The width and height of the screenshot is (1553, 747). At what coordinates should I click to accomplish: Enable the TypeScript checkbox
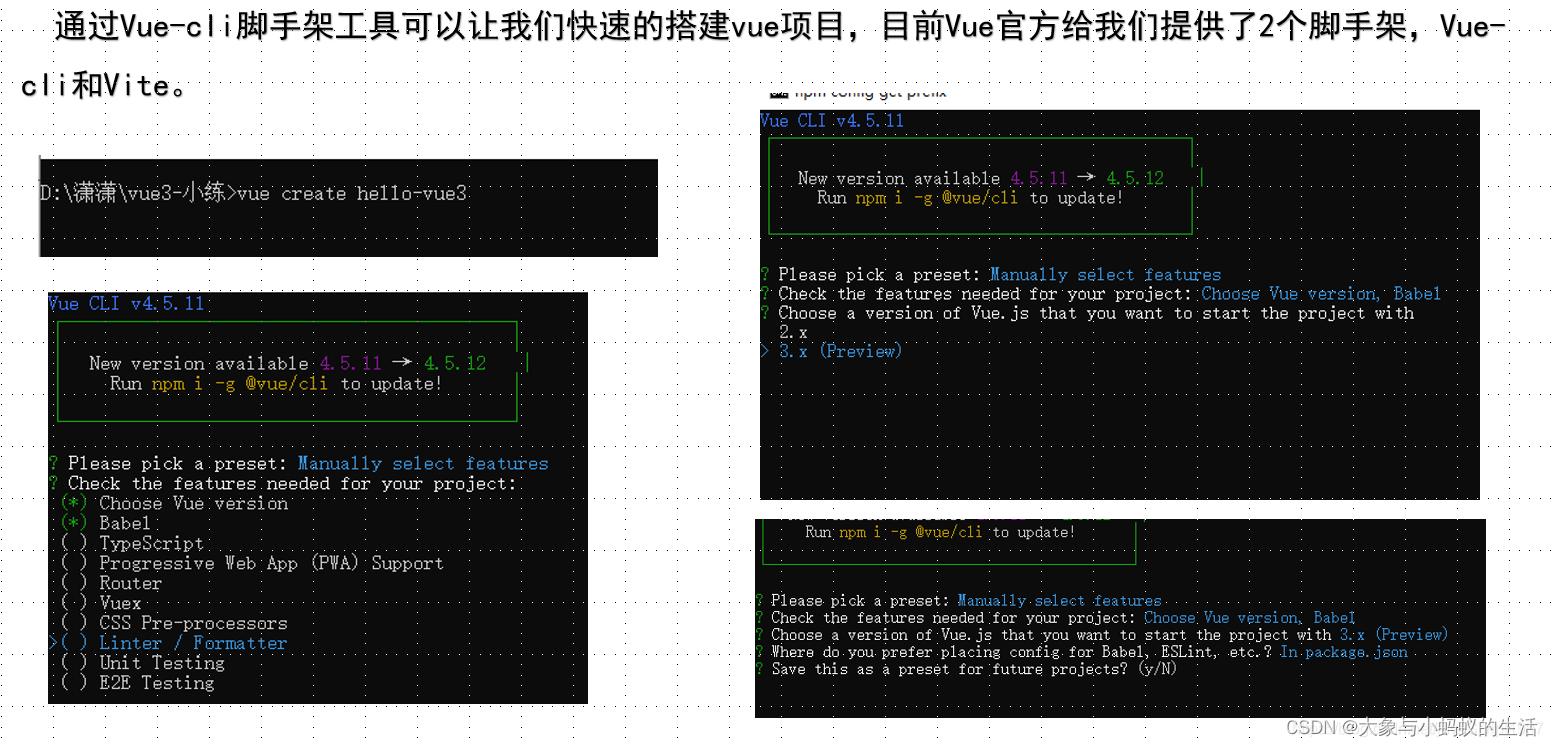pyautogui.click(x=74, y=543)
